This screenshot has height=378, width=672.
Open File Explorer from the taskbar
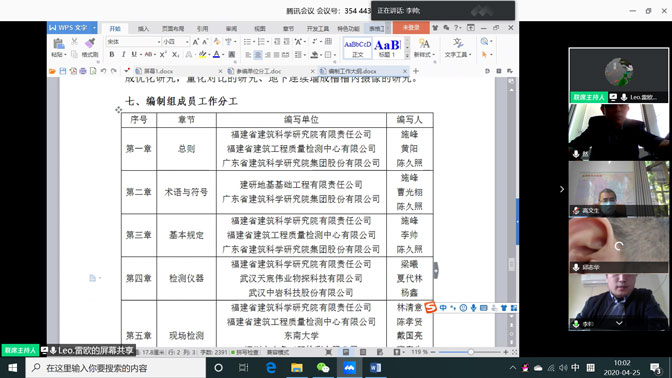click(x=297, y=368)
